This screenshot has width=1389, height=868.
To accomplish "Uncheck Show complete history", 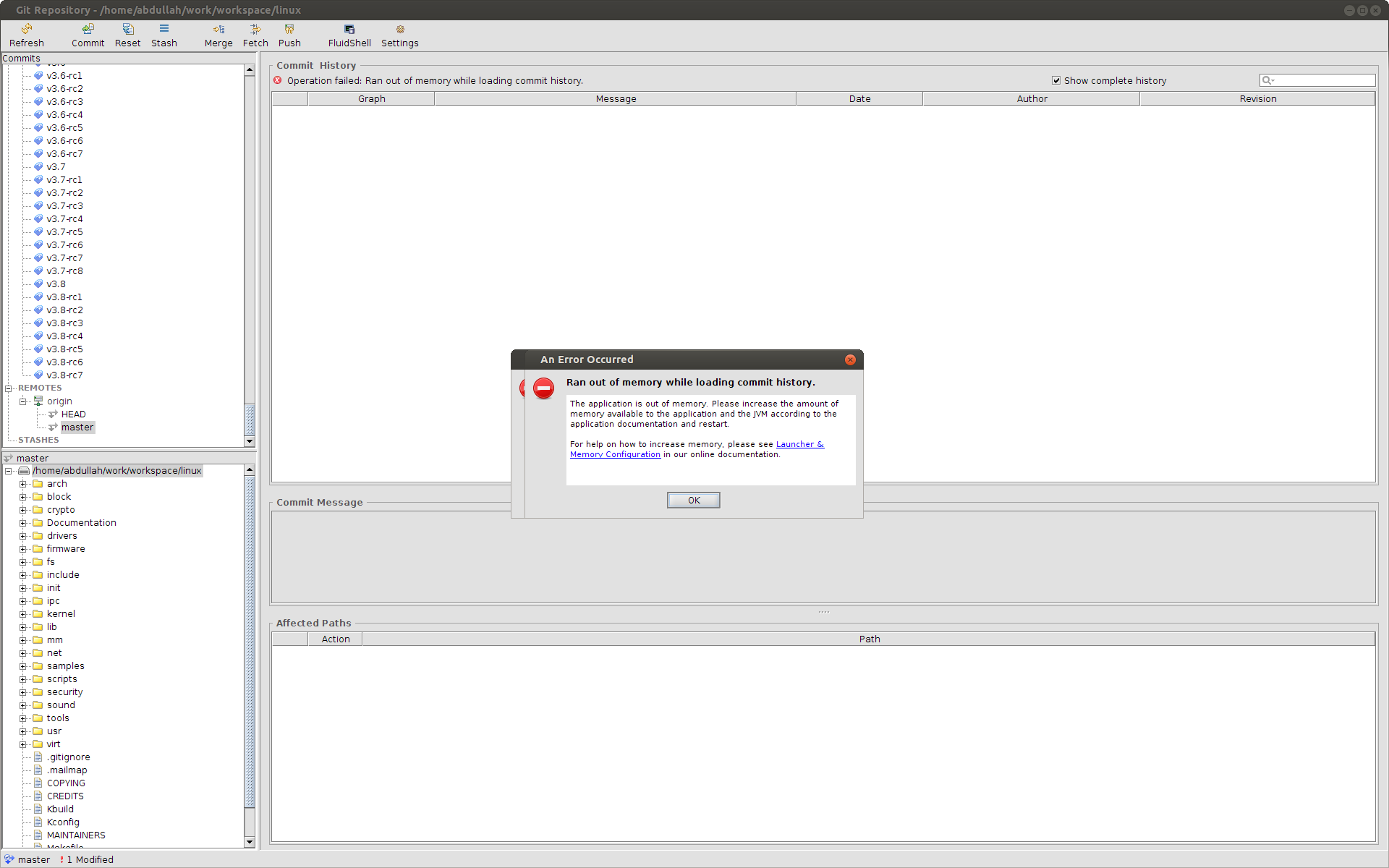I will tap(1056, 80).
